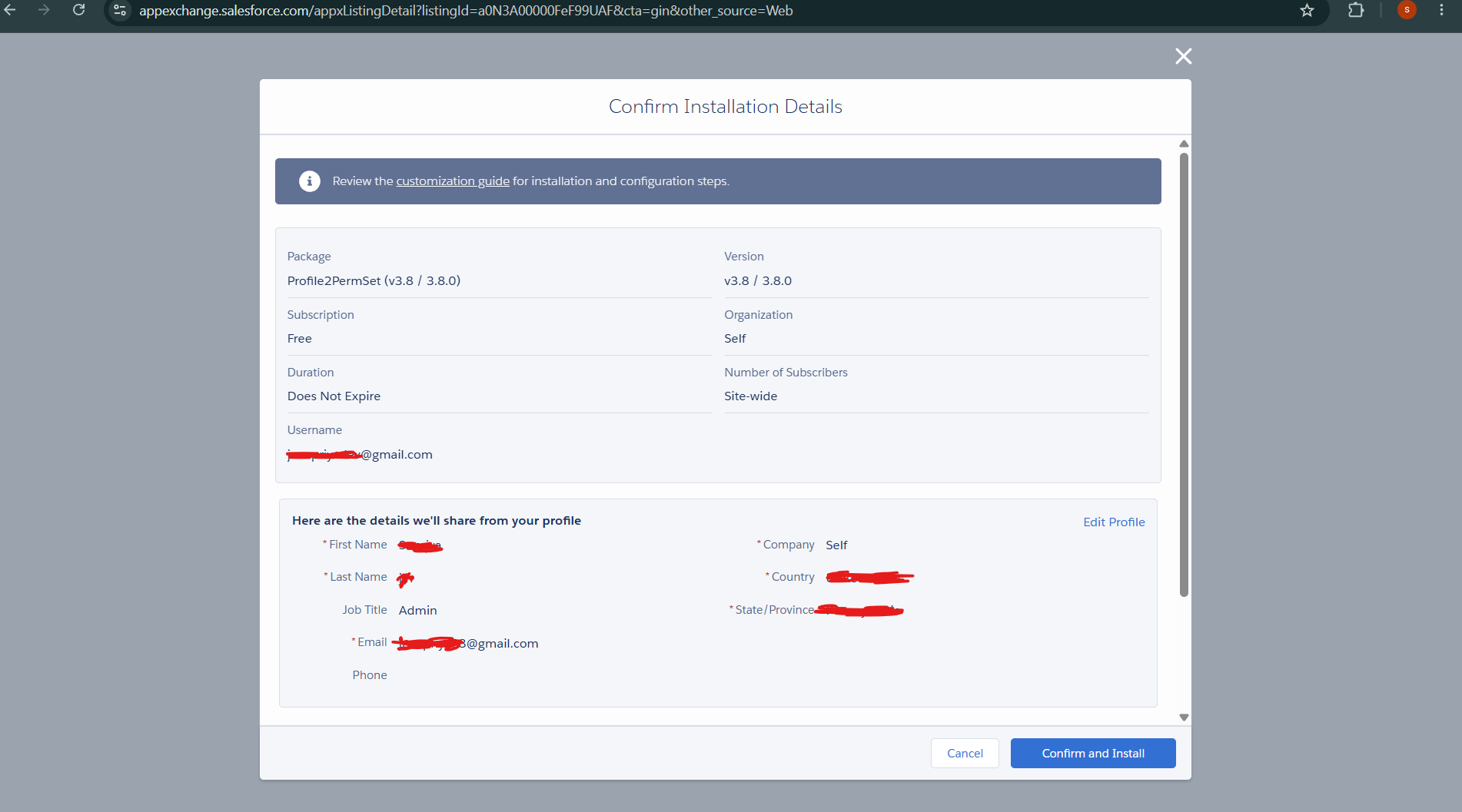This screenshot has width=1462, height=812.
Task: Click the Number of Subscribers label
Action: tap(786, 373)
